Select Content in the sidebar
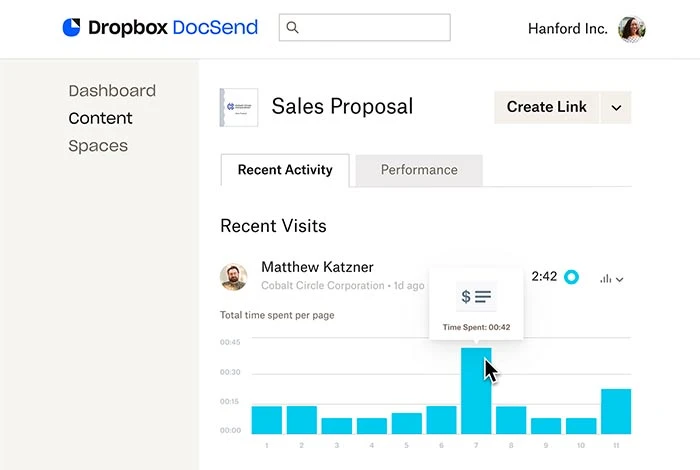Image resolution: width=700 pixels, height=470 pixels. [100, 118]
